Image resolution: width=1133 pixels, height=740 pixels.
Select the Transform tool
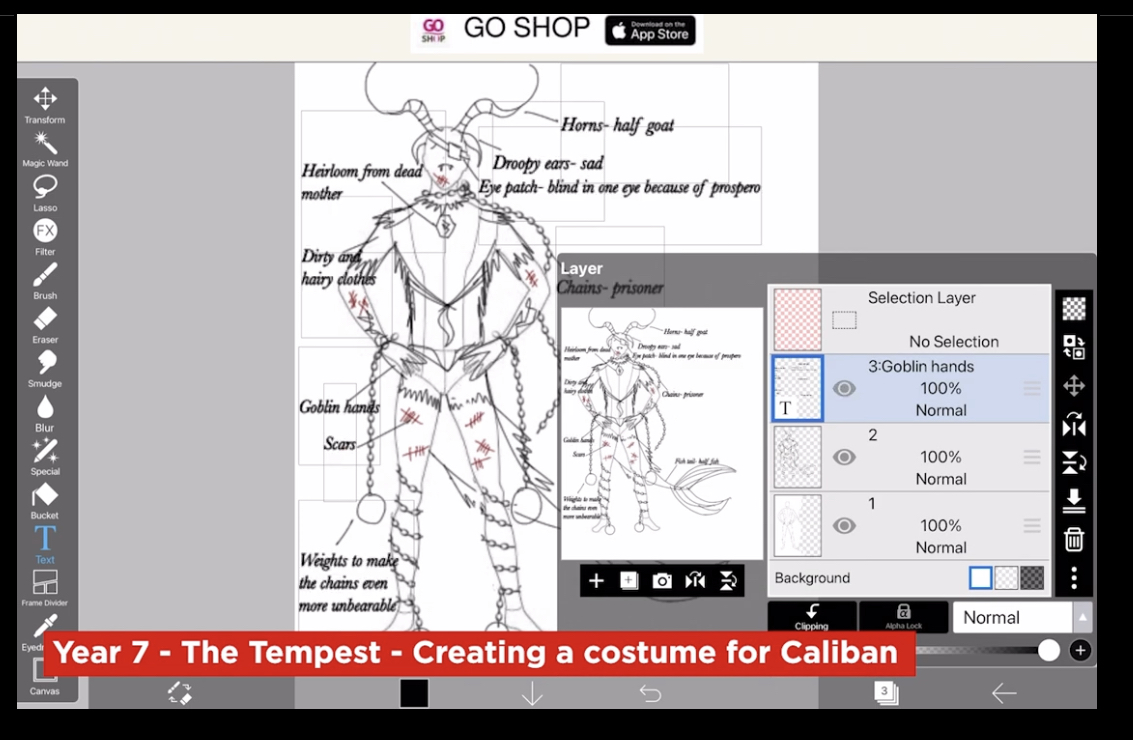[x=45, y=106]
